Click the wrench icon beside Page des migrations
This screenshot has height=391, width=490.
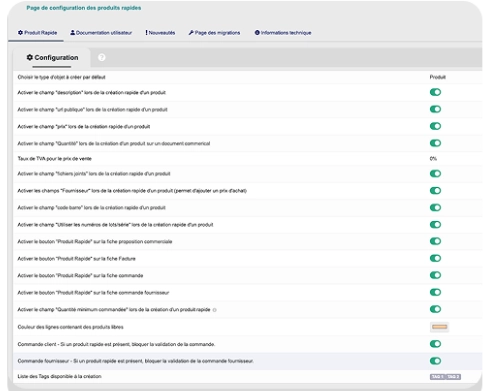[191, 33]
